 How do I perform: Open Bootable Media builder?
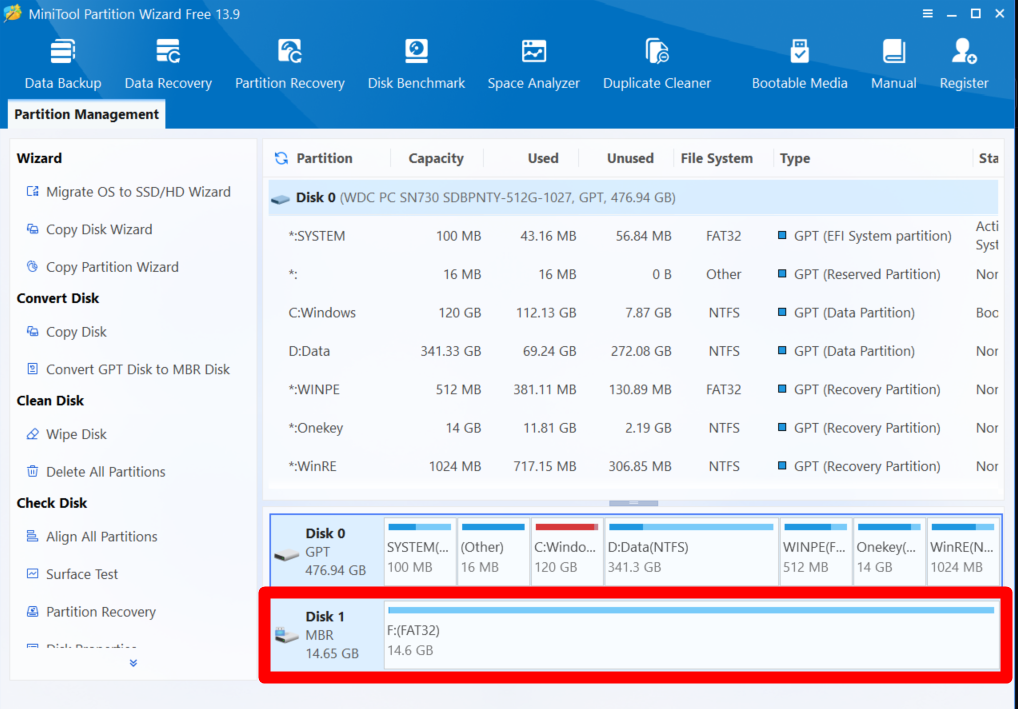799,64
